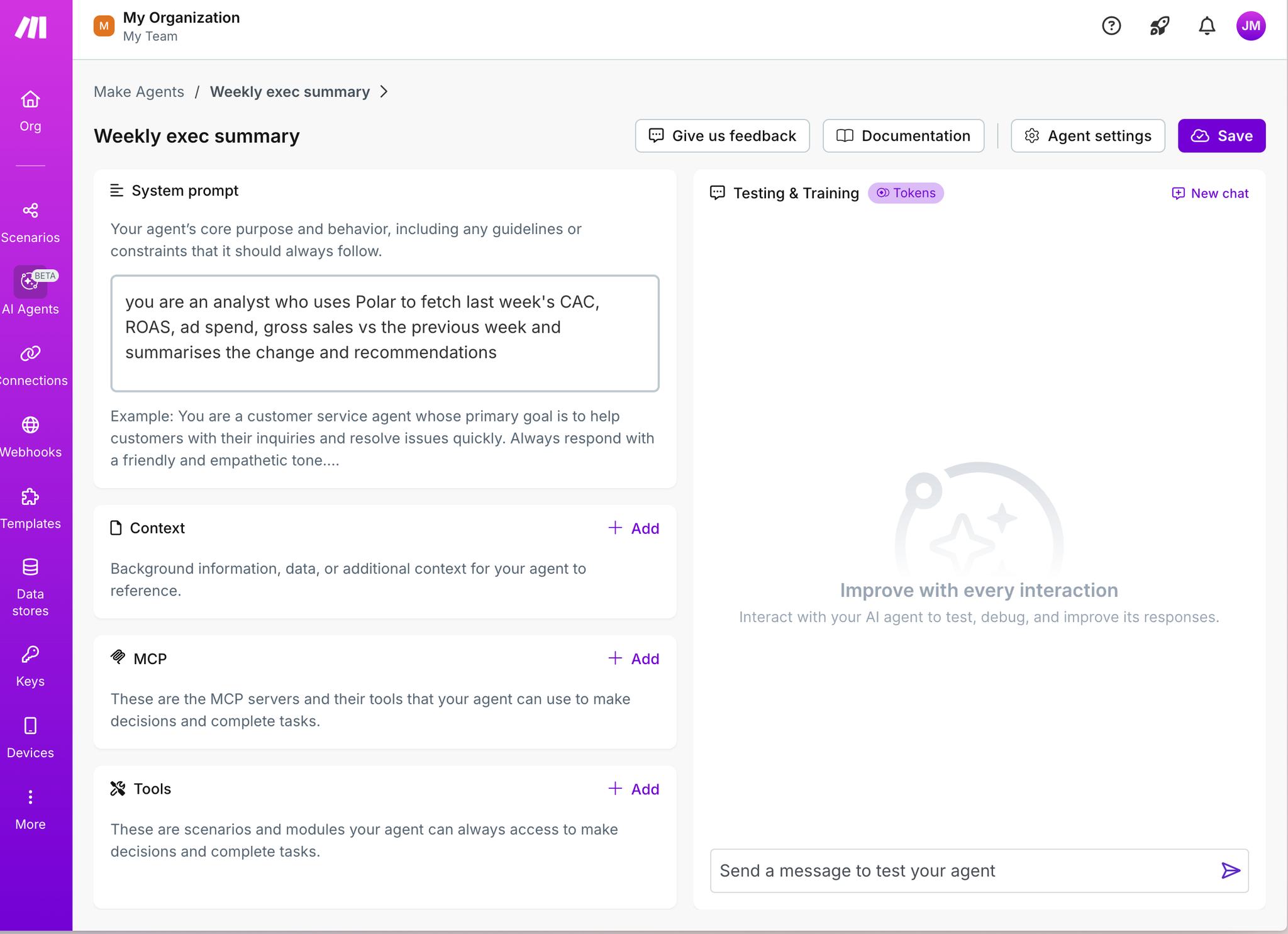Add an MCP server
Image resolution: width=1288 pixels, height=934 pixels.
tap(633, 659)
